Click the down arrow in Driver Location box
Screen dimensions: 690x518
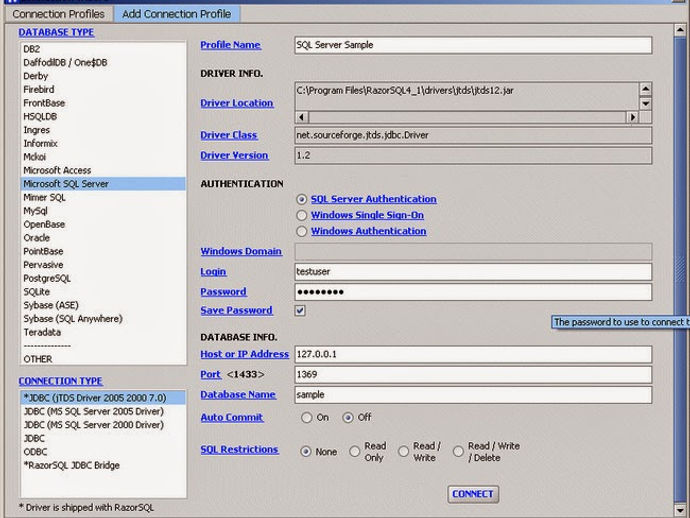click(645, 104)
